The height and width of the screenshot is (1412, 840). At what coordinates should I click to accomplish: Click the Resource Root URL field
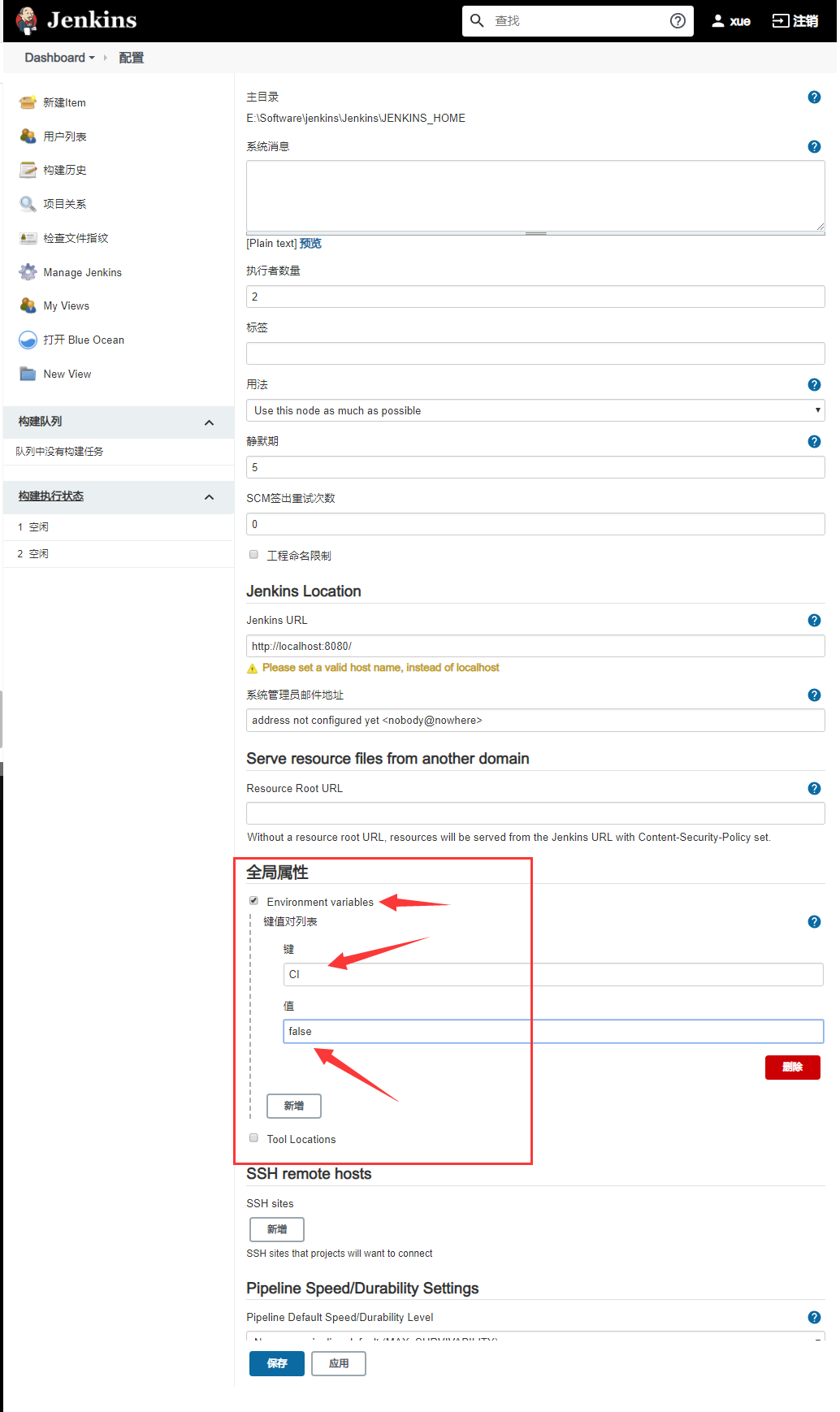tap(535, 813)
